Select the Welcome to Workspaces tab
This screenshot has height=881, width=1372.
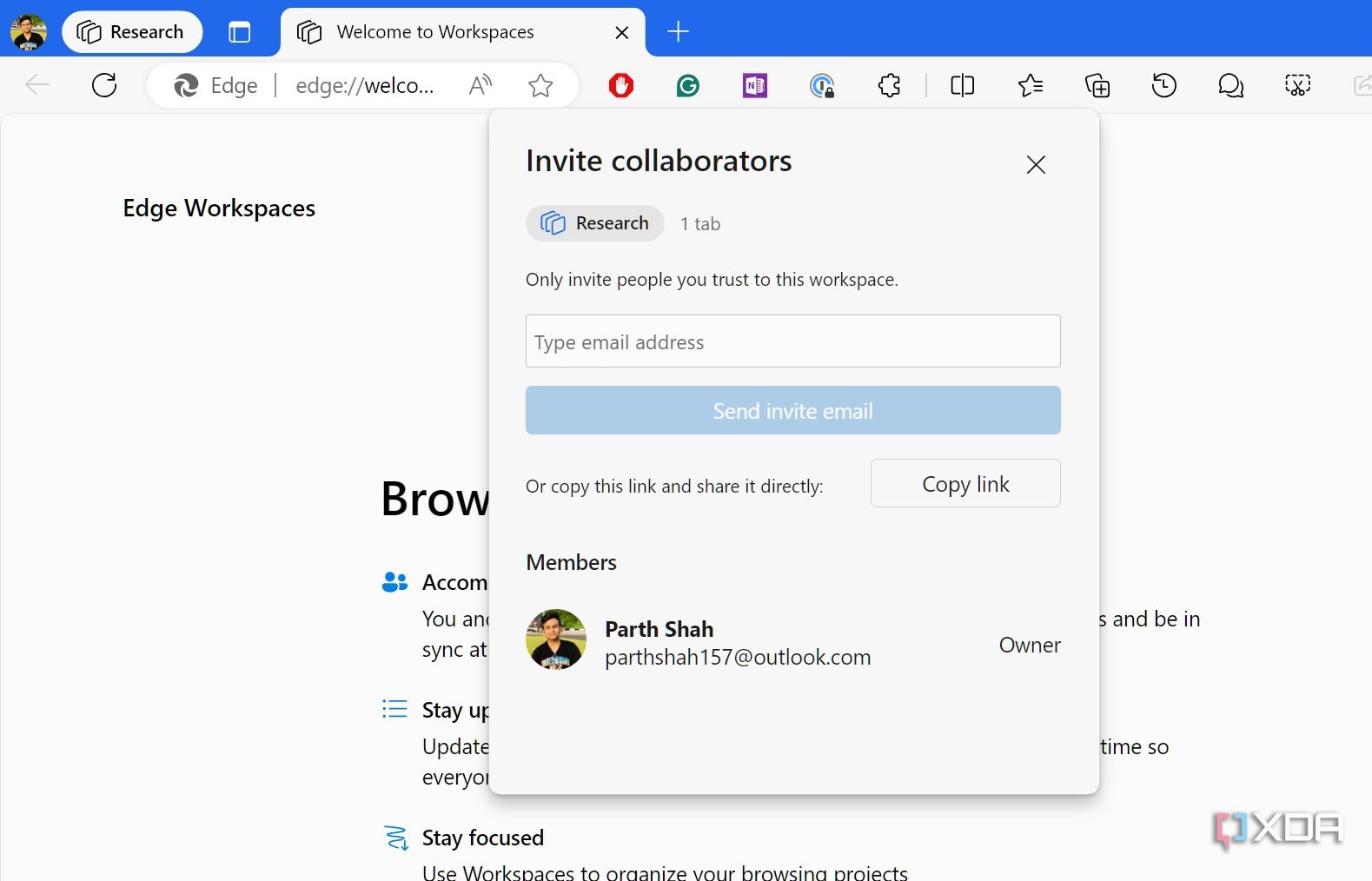tap(462, 32)
